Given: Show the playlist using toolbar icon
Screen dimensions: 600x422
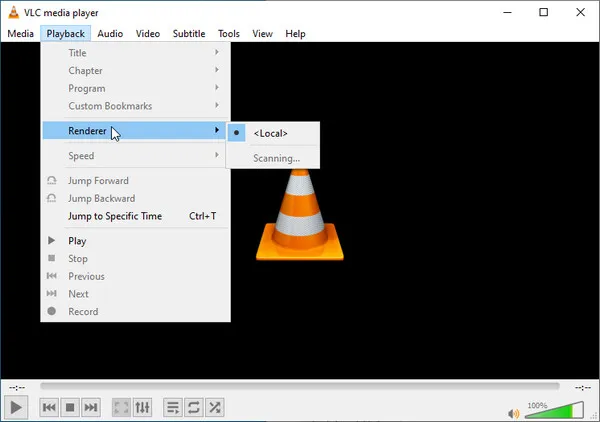Looking at the screenshot, I should coord(172,407).
